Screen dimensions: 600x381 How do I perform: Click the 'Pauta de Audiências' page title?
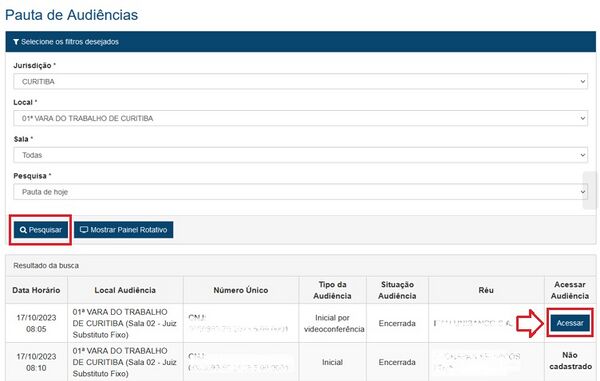click(71, 15)
